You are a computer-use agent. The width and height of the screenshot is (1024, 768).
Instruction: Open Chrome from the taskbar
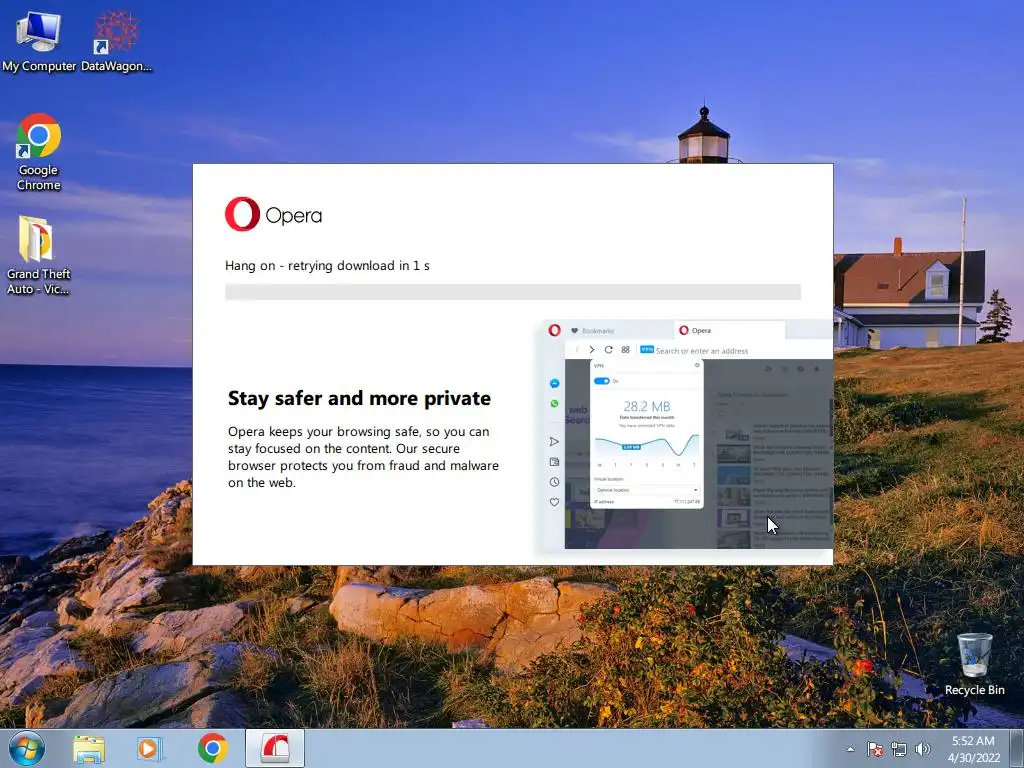click(212, 748)
